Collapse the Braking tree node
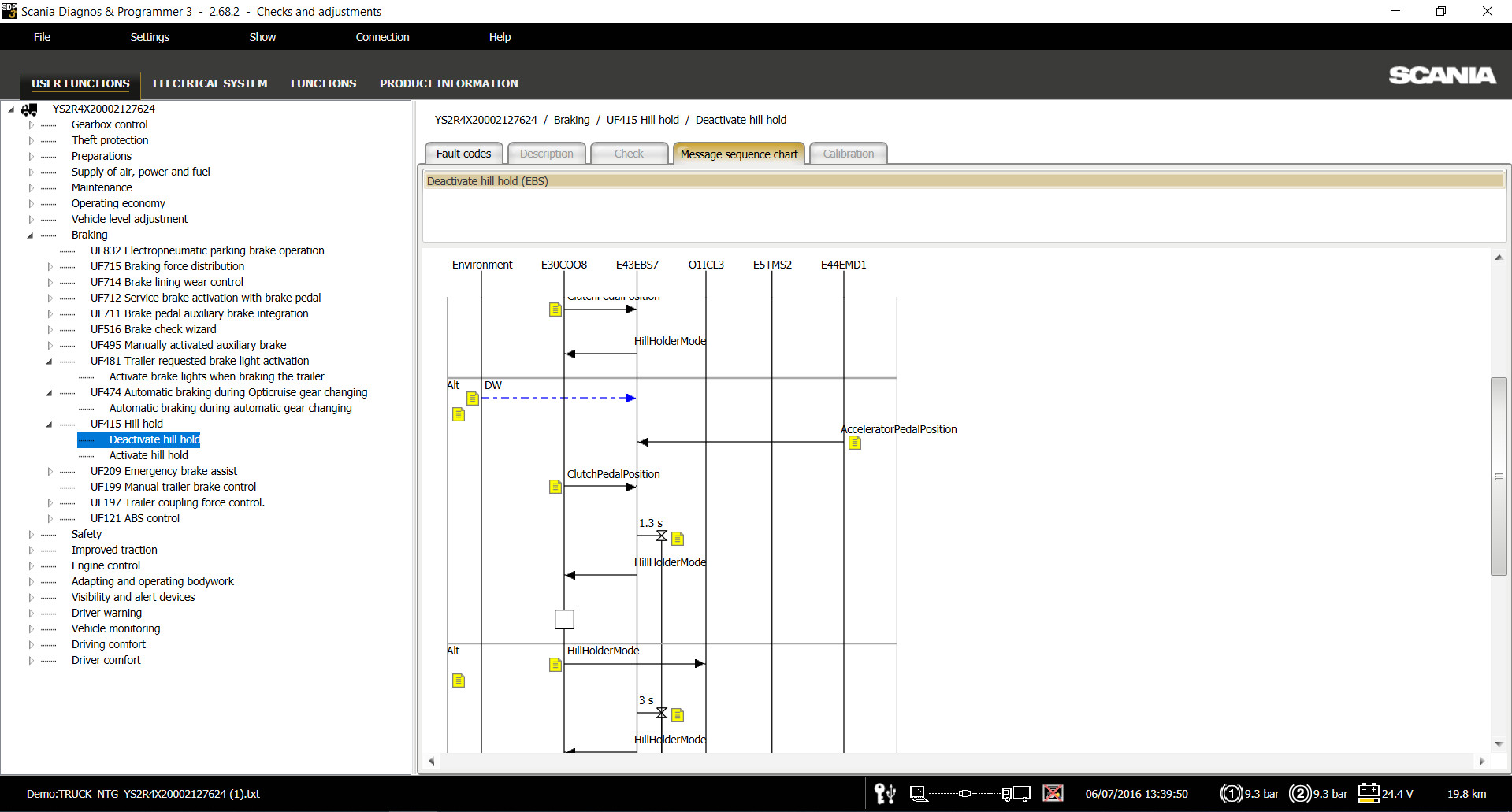 (31, 235)
